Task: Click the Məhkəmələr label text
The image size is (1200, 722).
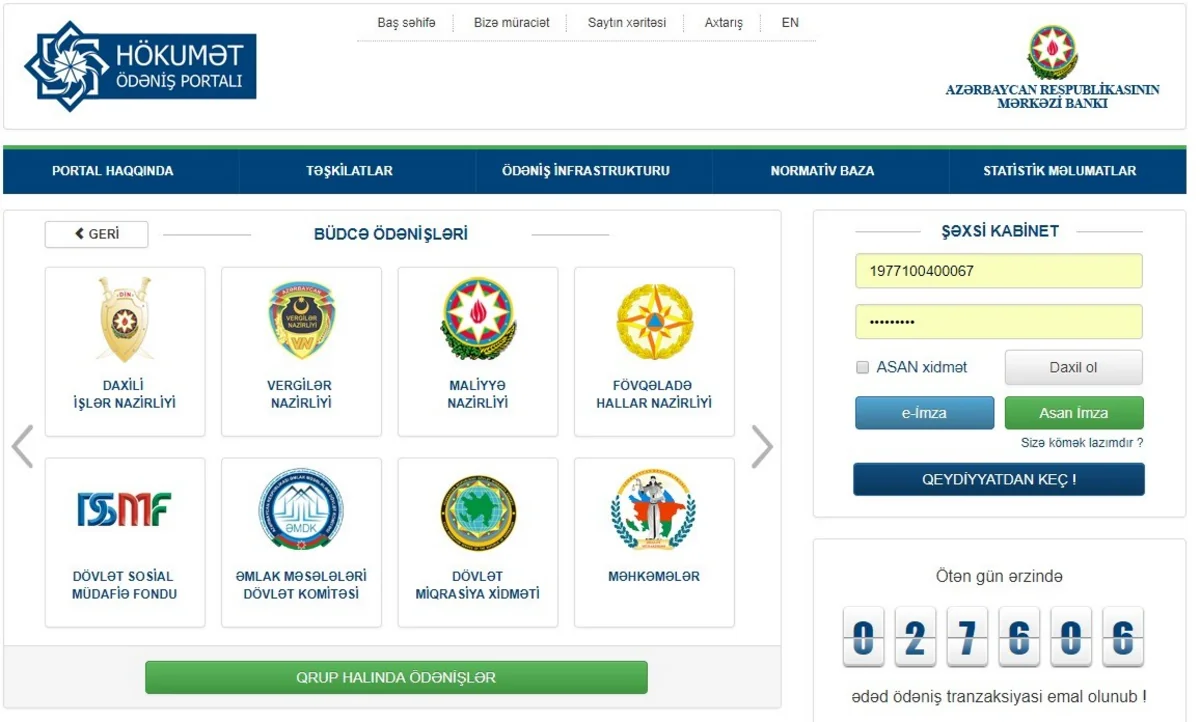Action: pos(654,576)
